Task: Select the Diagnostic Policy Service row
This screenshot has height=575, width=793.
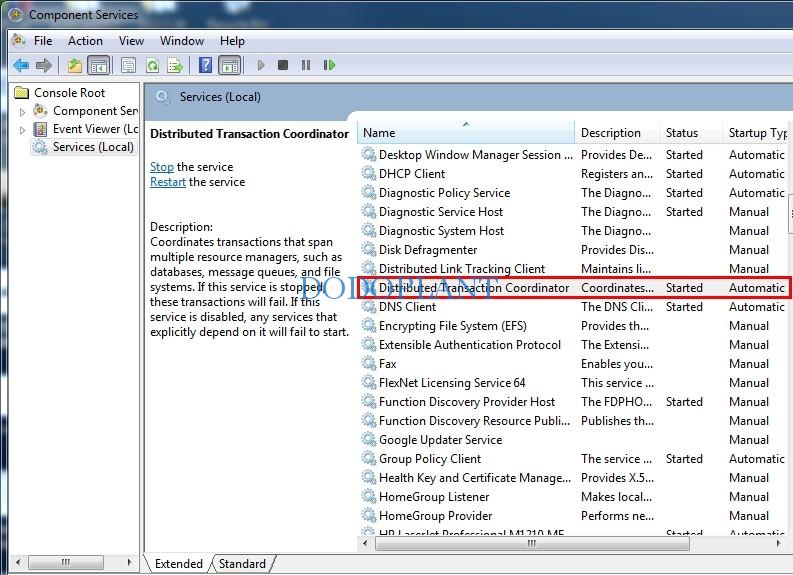Action: tap(574, 193)
